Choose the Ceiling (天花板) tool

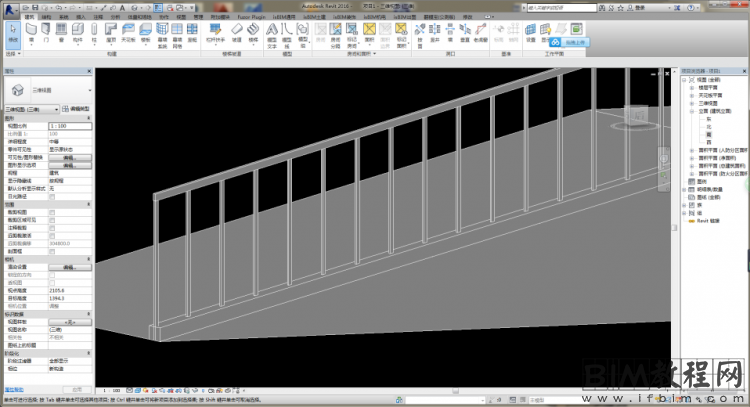[128, 33]
